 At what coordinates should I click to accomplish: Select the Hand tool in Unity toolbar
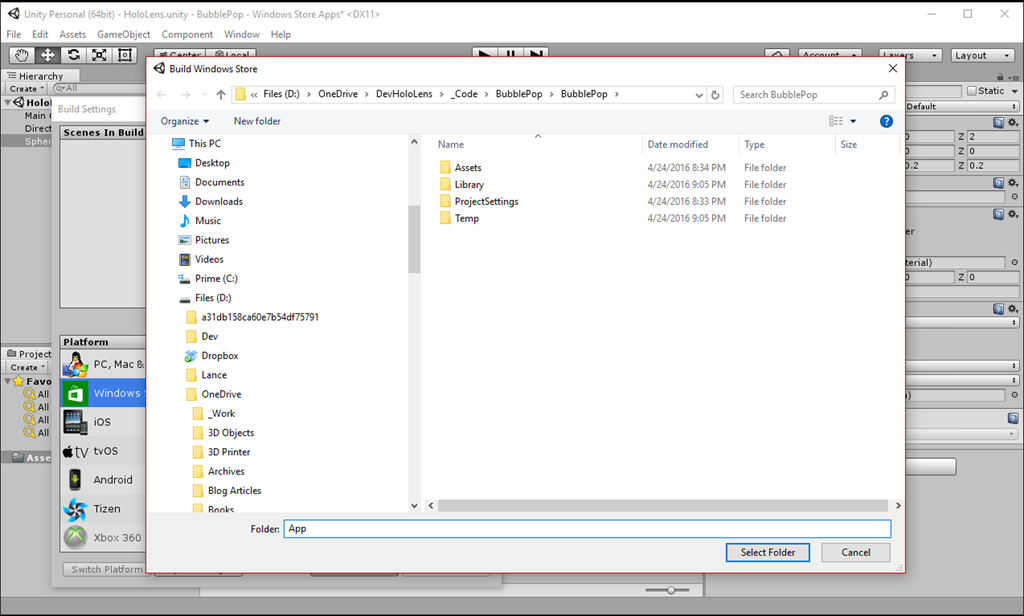[x=22, y=55]
